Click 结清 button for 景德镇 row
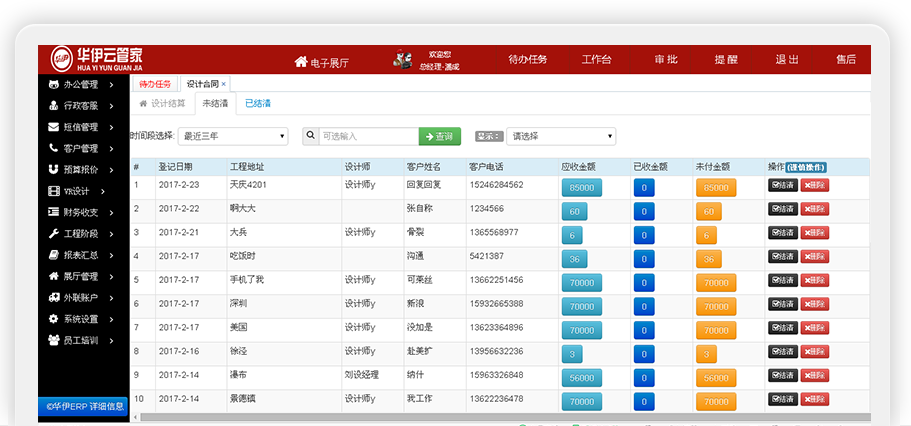The width and height of the screenshot is (911, 426). (x=783, y=399)
